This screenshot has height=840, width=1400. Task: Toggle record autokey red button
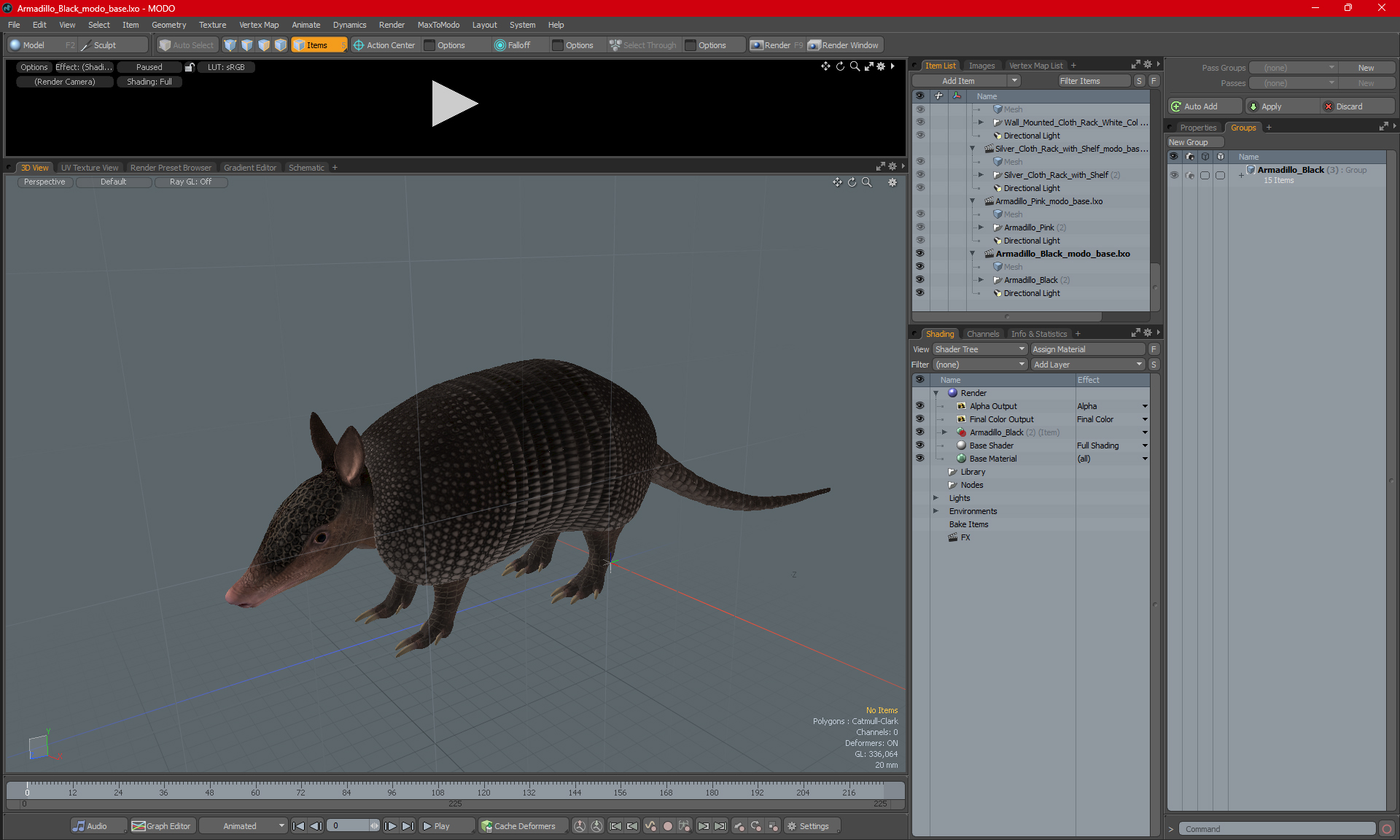click(667, 826)
